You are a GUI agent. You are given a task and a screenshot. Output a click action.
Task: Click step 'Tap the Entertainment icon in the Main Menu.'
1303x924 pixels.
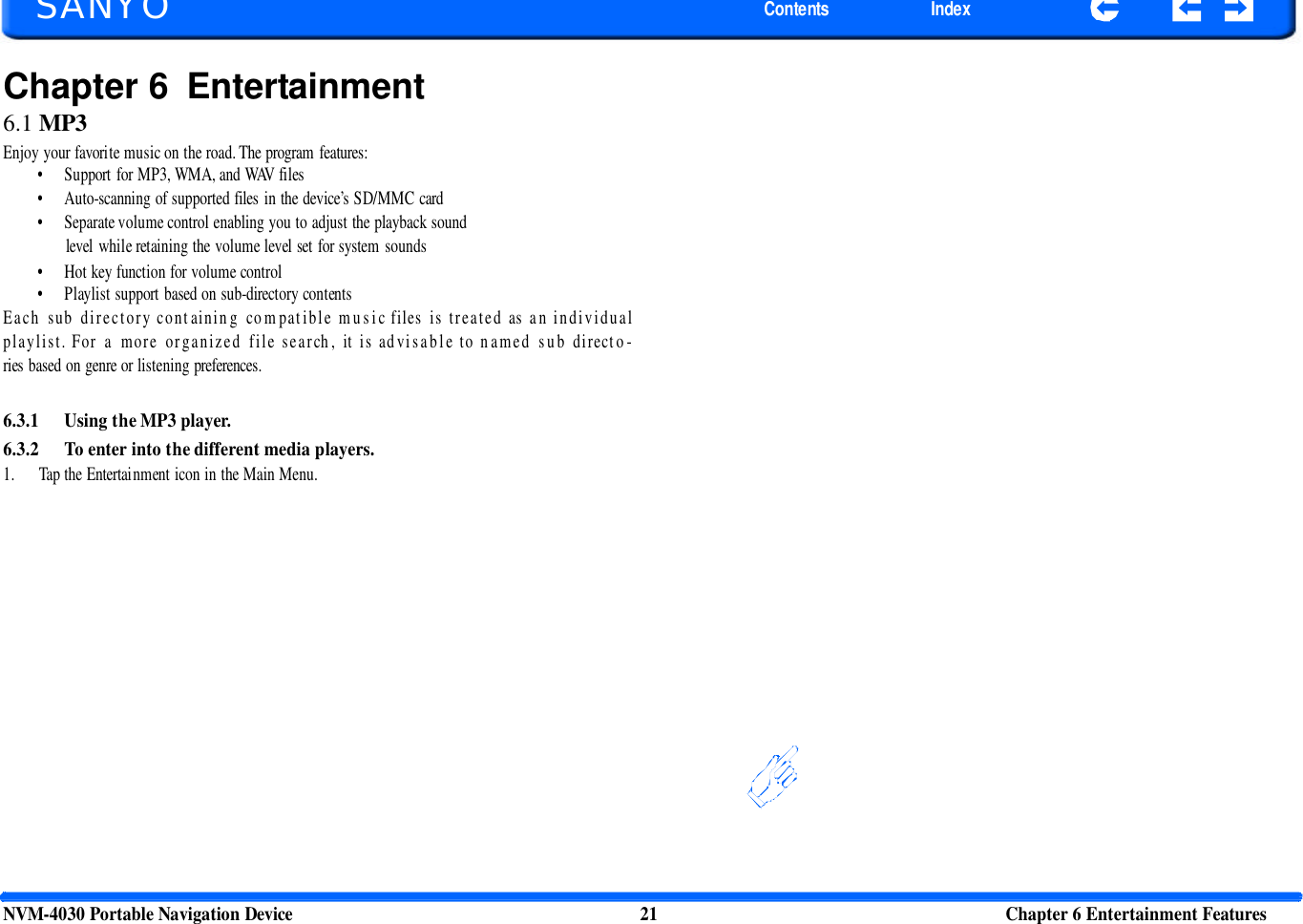point(179,474)
